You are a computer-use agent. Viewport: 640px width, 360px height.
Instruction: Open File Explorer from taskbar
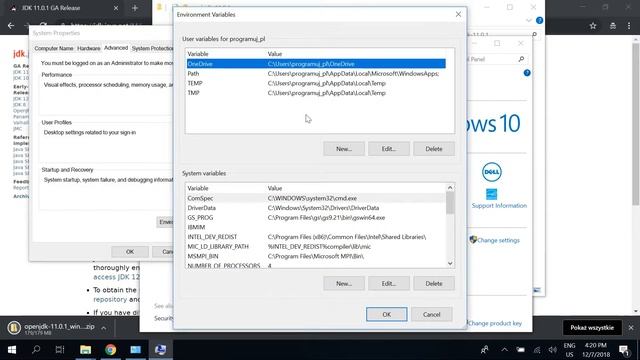click(x=85, y=349)
